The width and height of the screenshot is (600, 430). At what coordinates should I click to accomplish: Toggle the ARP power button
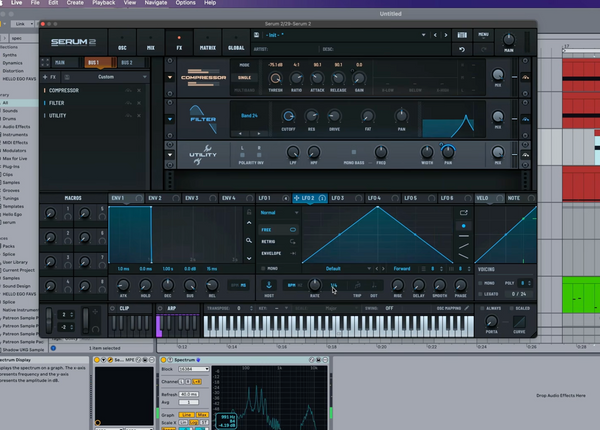click(x=160, y=308)
